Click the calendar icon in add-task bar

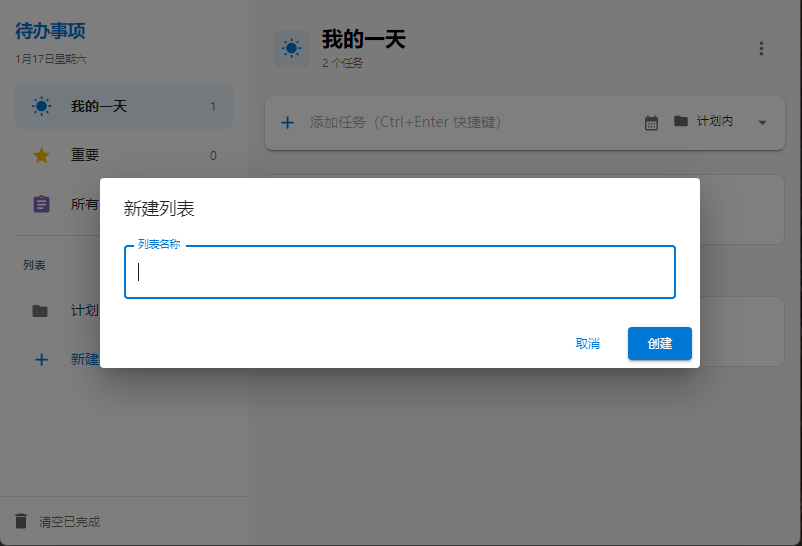coord(651,122)
